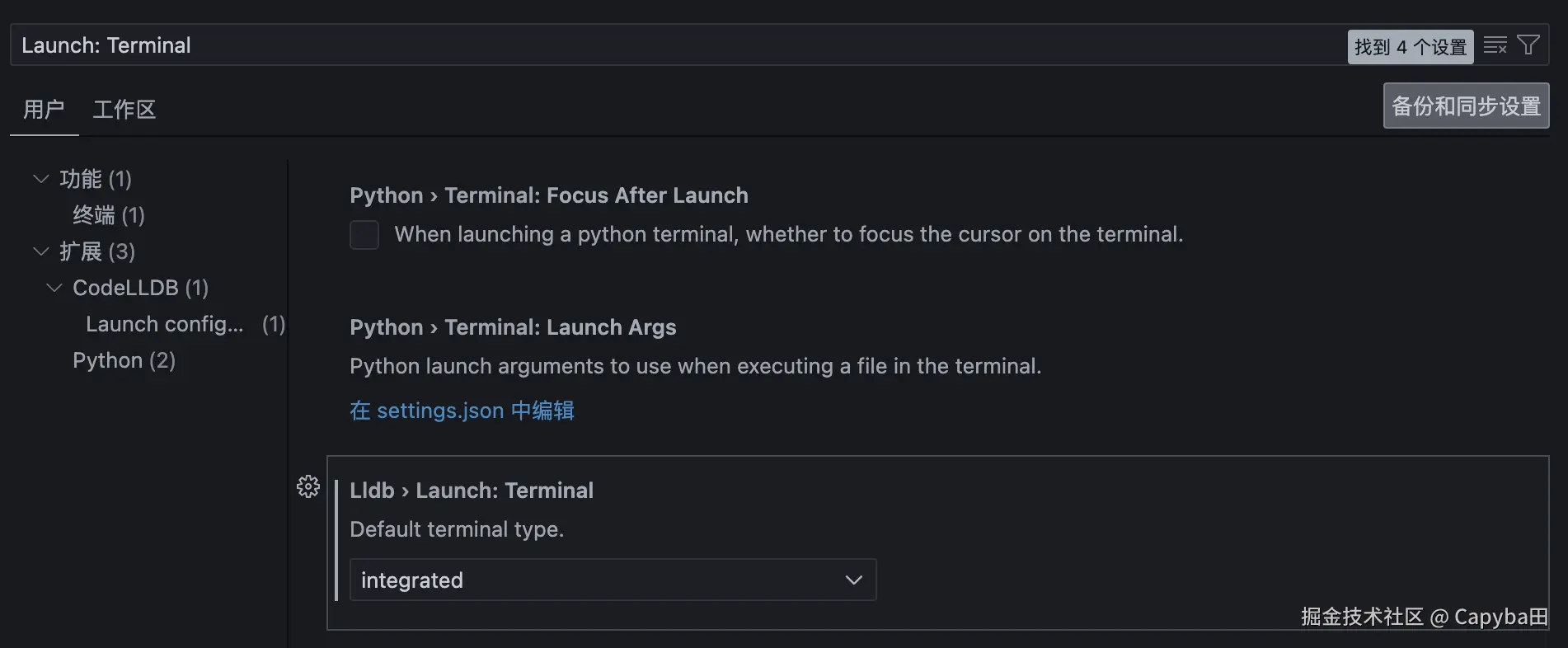This screenshot has height=648, width=1568.
Task: Open the integrated terminal type dropdown
Action: (x=613, y=580)
